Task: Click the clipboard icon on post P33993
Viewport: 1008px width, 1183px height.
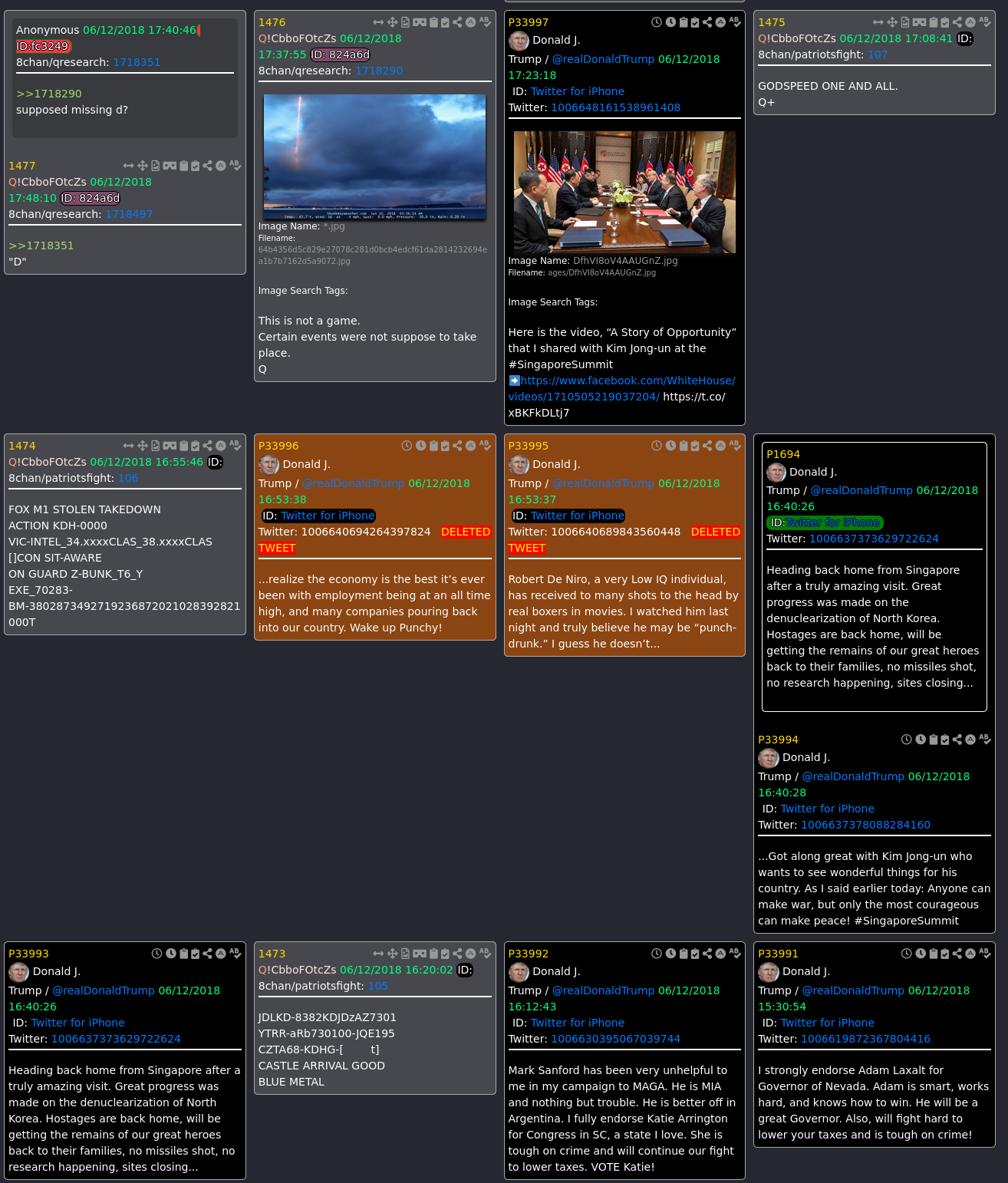Action: 184,954
